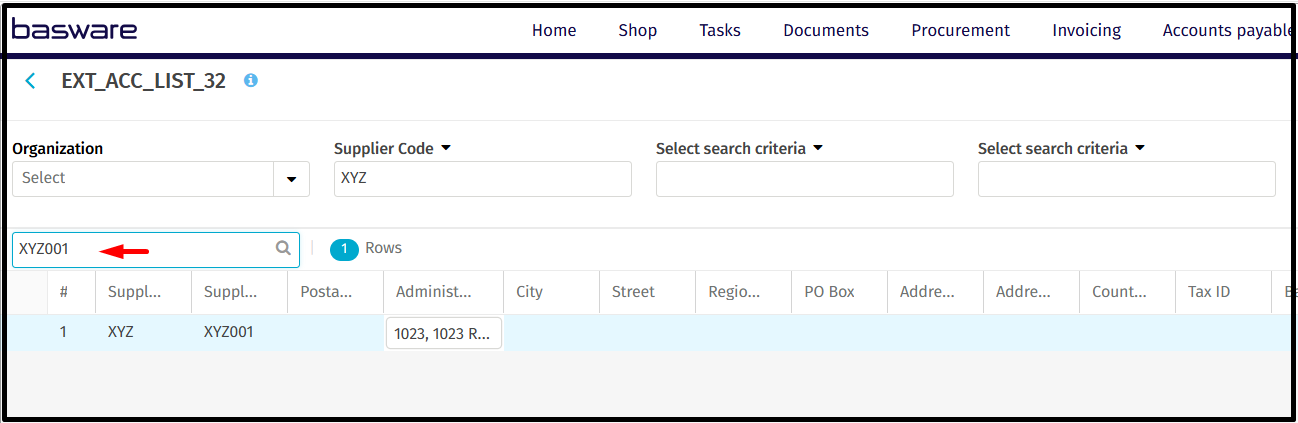Viewport: 1298px width, 423px height.
Task: Navigate to Documents menu
Action: [x=825, y=30]
